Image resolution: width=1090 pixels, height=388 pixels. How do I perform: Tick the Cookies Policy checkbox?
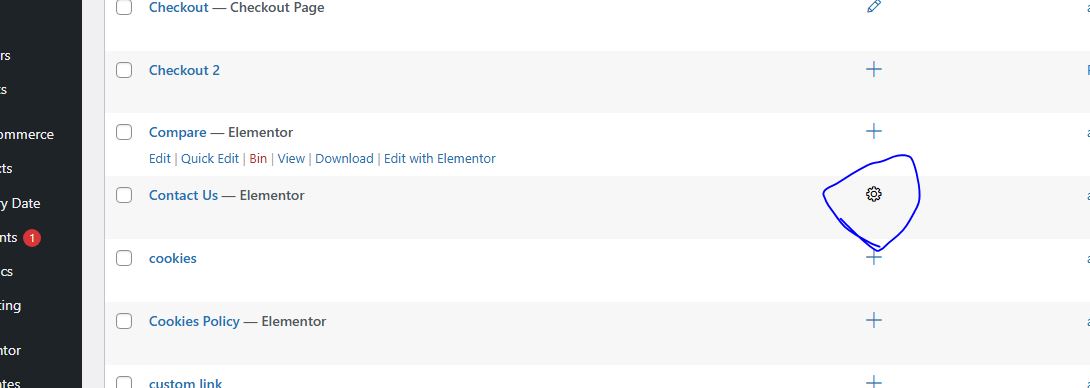tap(124, 321)
